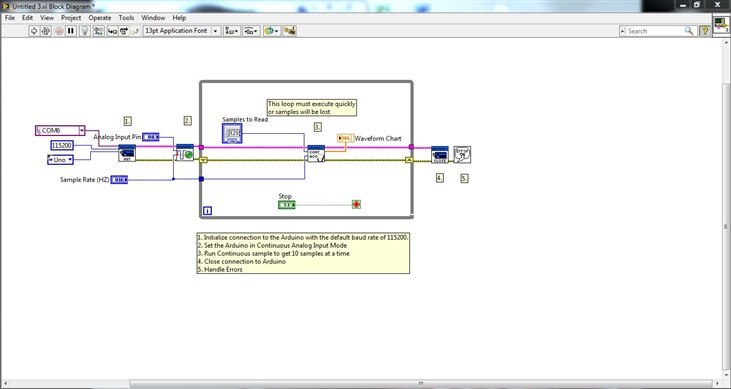The width and height of the screenshot is (731, 389).
Task: Click the vertical scrollbar on right
Action: (x=726, y=226)
